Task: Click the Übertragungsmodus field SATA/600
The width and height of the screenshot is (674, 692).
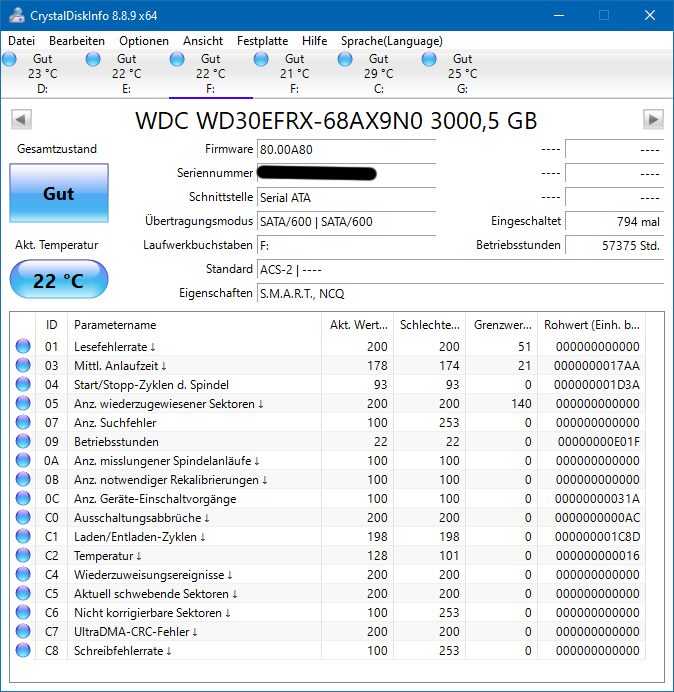Action: coord(346,222)
